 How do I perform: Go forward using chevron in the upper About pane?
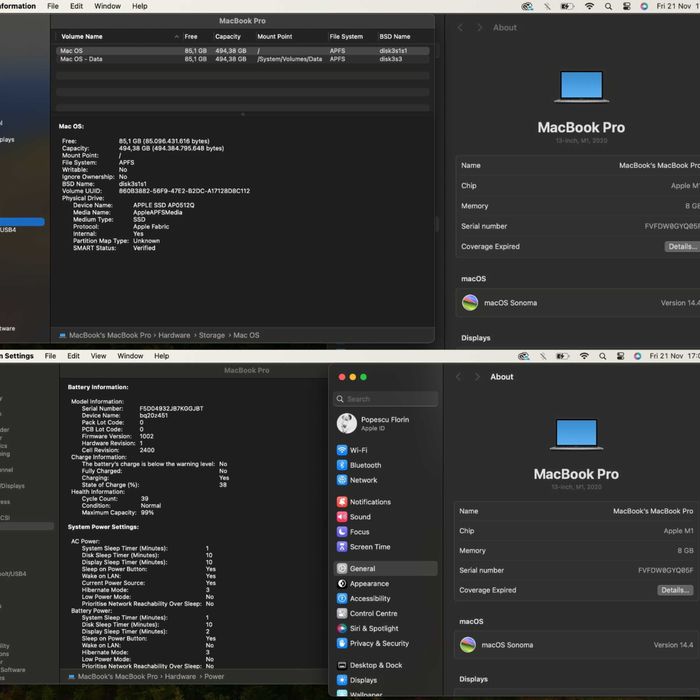[x=479, y=28]
